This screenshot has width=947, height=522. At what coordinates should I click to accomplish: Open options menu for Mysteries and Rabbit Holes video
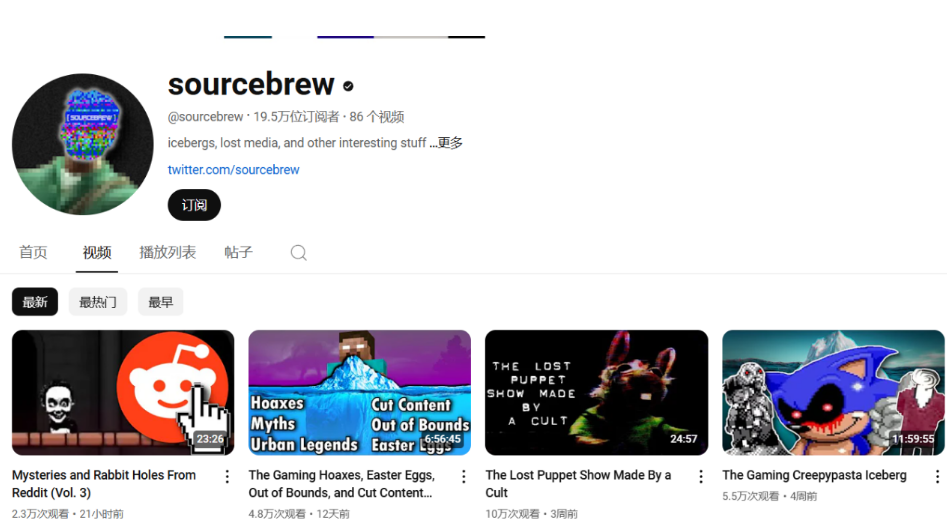coord(227,477)
